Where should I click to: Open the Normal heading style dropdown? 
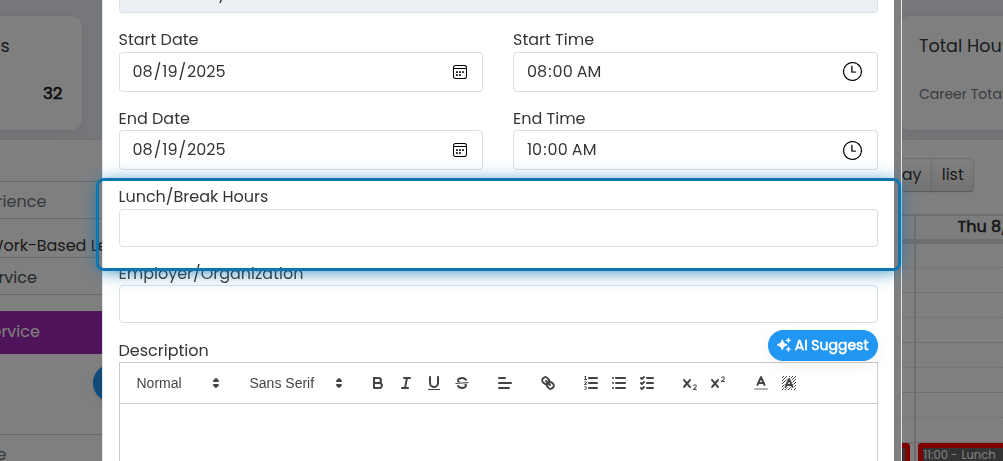[178, 383]
